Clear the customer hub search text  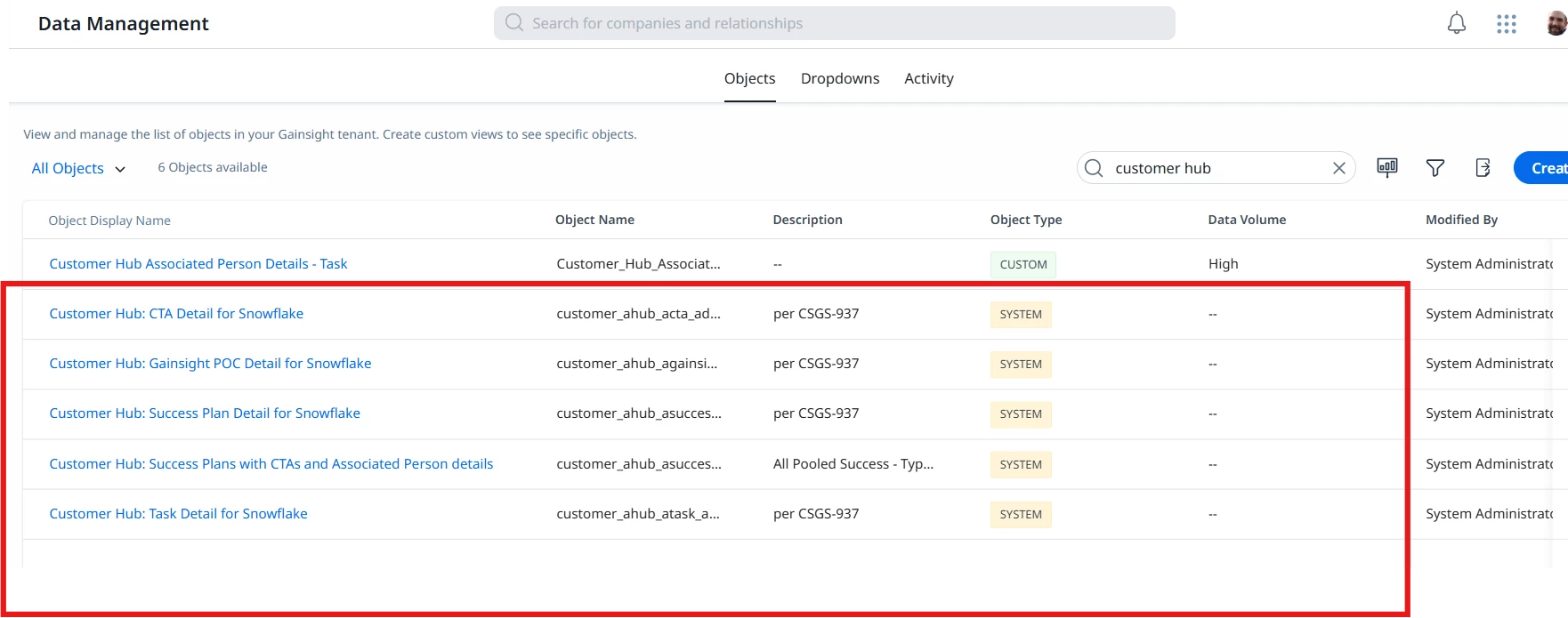[x=1338, y=168]
